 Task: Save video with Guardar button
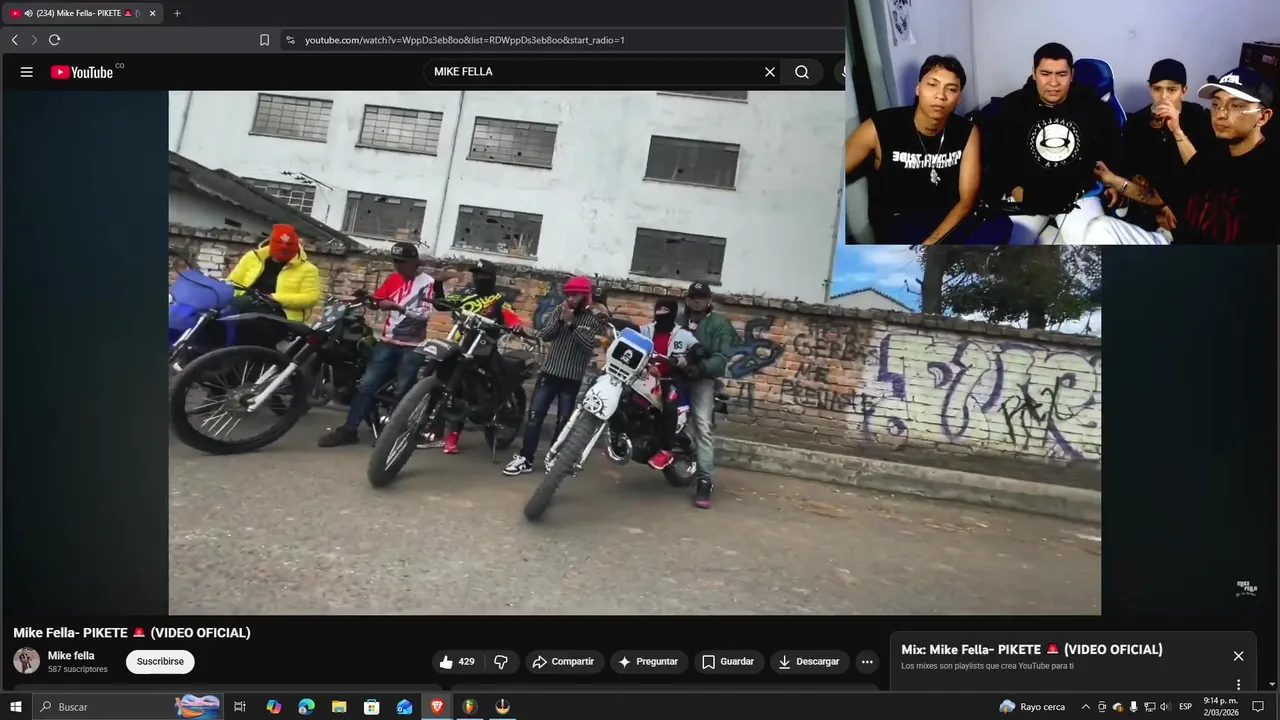728,662
